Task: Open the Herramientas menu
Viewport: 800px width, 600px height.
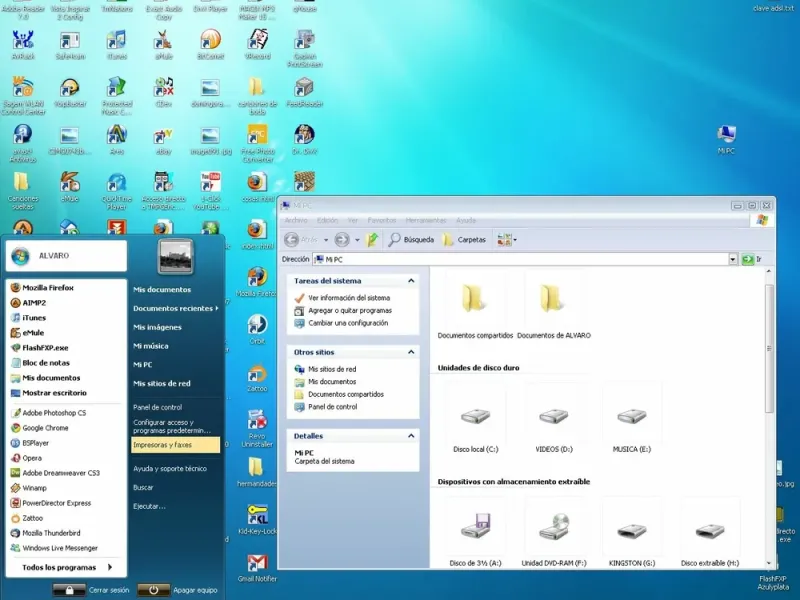Action: click(x=425, y=220)
